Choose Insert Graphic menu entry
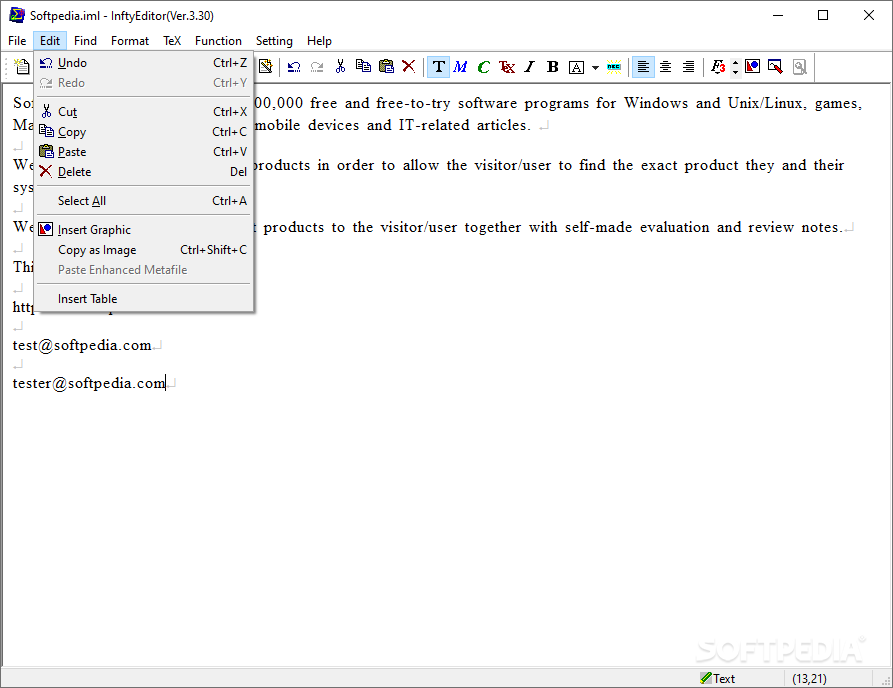The image size is (893, 688). tap(144, 230)
